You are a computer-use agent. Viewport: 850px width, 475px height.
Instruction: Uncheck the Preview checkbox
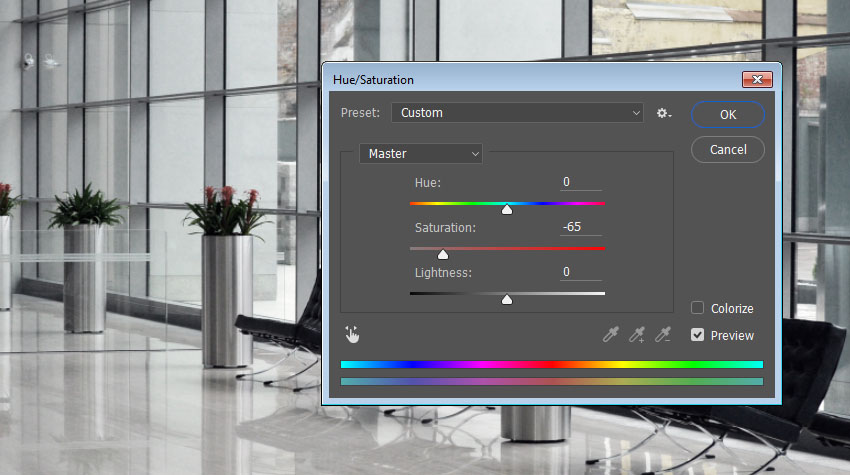698,335
